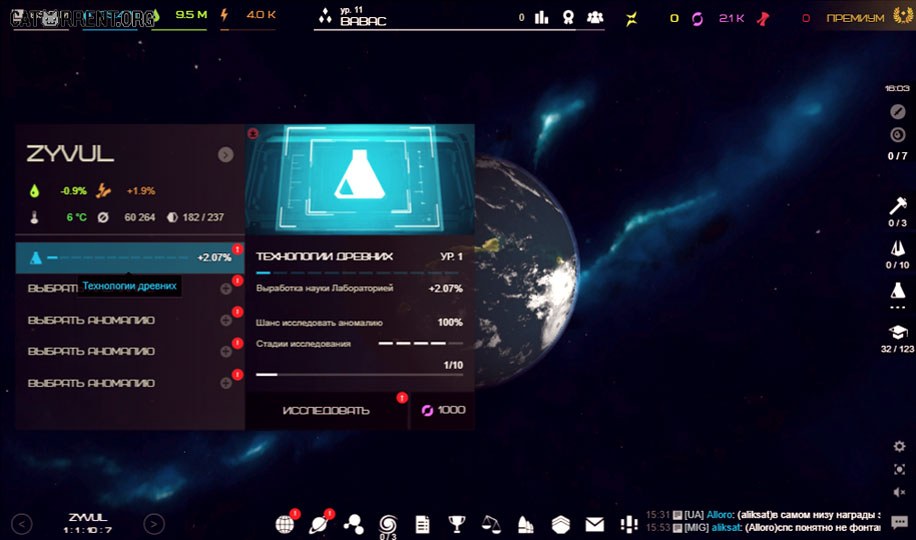Open the document list icon

422,524
